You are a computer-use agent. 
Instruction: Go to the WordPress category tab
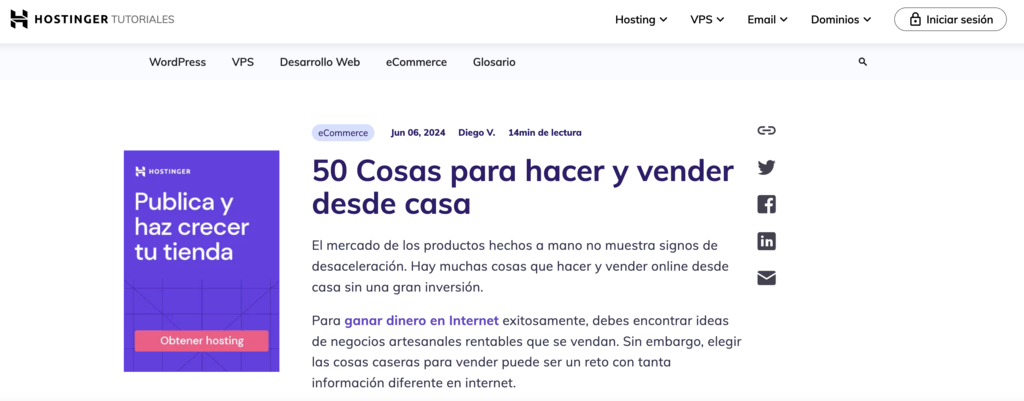tap(177, 62)
